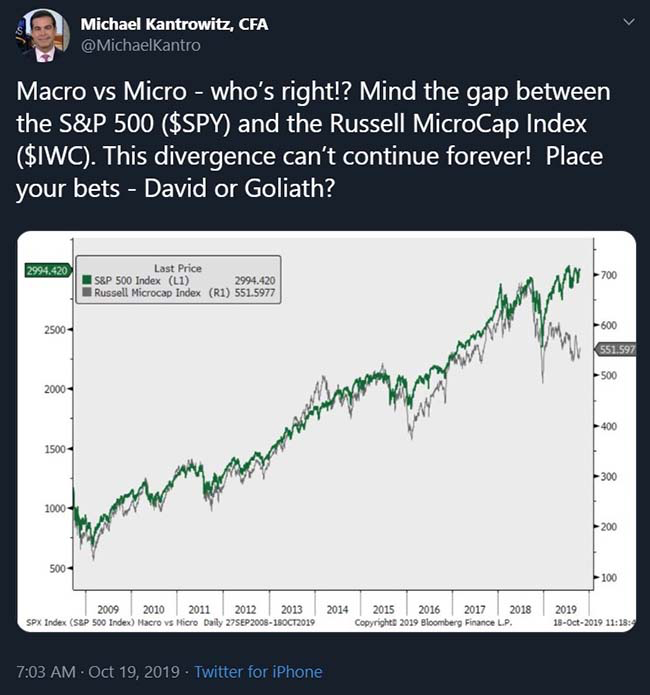This screenshot has width=650, height=695.
Task: Click the tweet timestamp 7:03 AM Oct 19, 2019
Action: coord(98,672)
